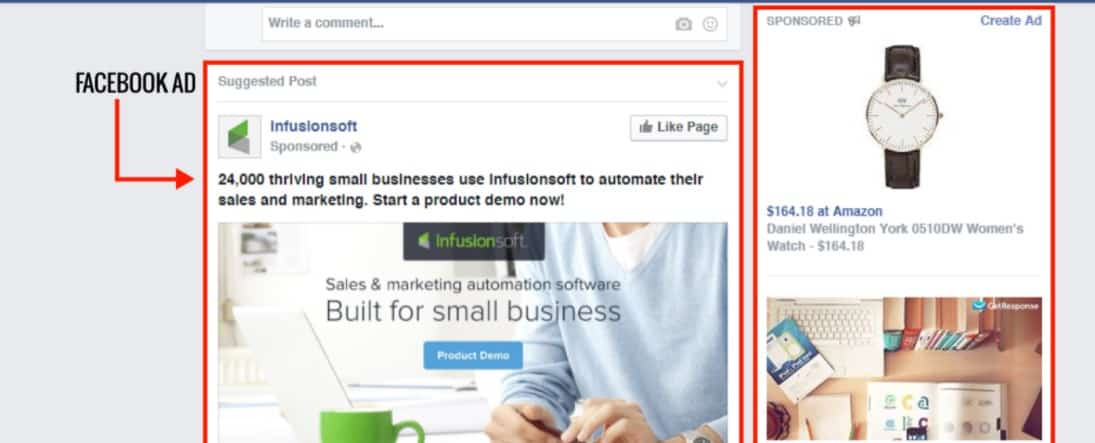The image size is (1095, 443).
Task: Open the Create Ad link
Action: (1011, 21)
